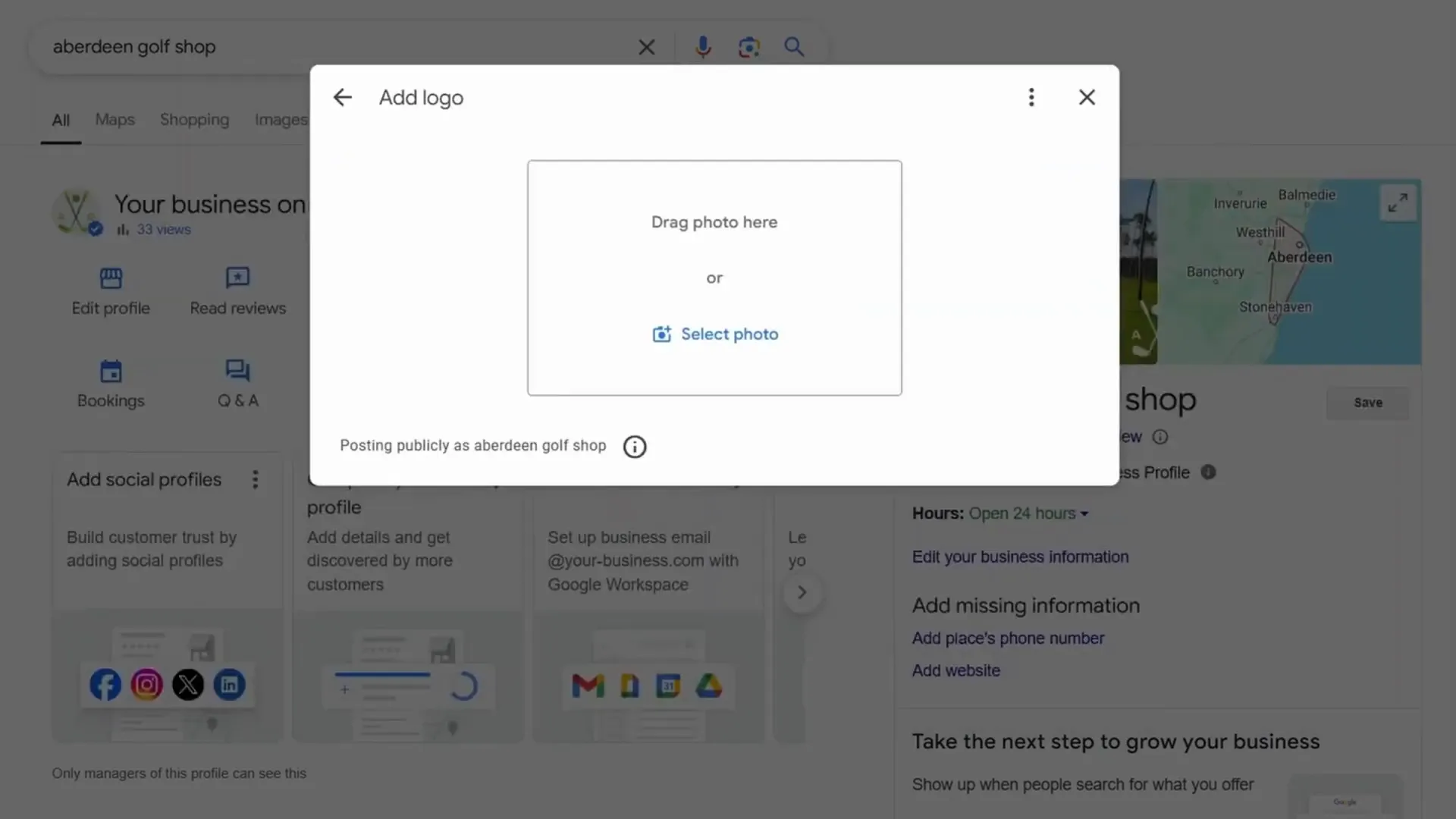Click the Aberdeen map thumbnail
Image resolution: width=1456 pixels, height=819 pixels.
click(x=1289, y=271)
